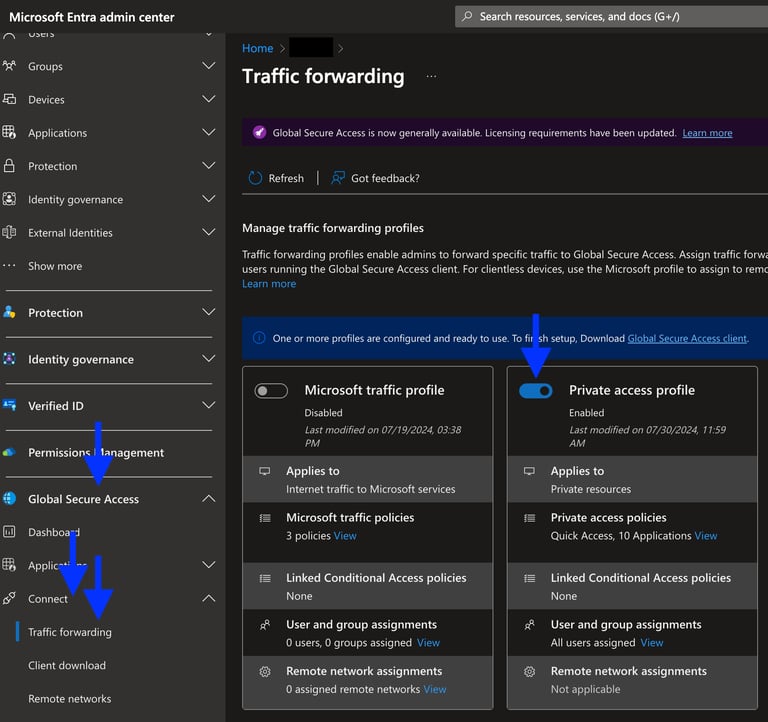This screenshot has height=722, width=768.
Task: Click the Protection lock icon
Action: (9, 166)
